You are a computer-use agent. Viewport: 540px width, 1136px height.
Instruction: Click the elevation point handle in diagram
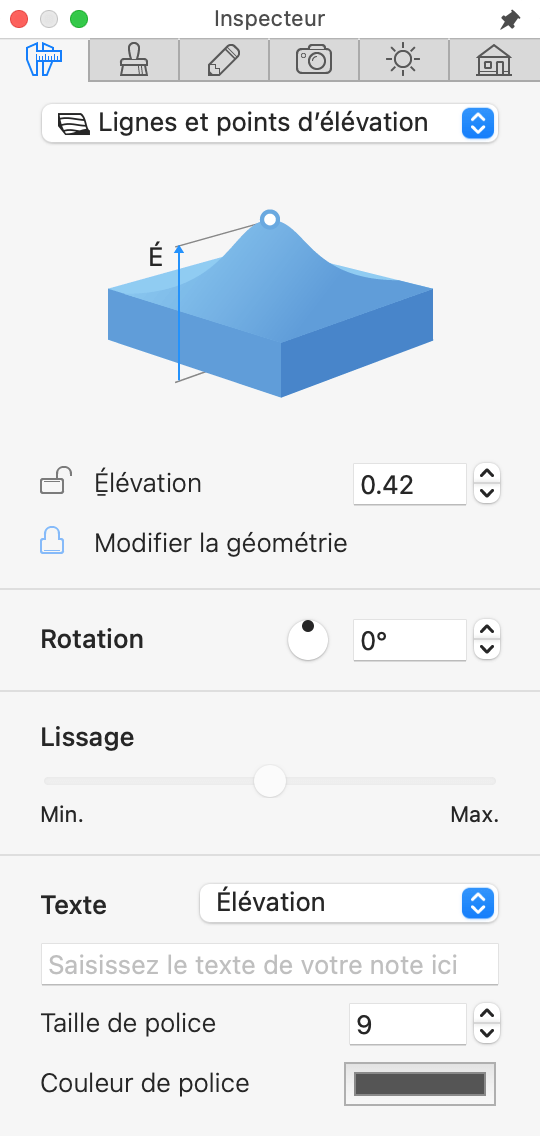[x=270, y=219]
